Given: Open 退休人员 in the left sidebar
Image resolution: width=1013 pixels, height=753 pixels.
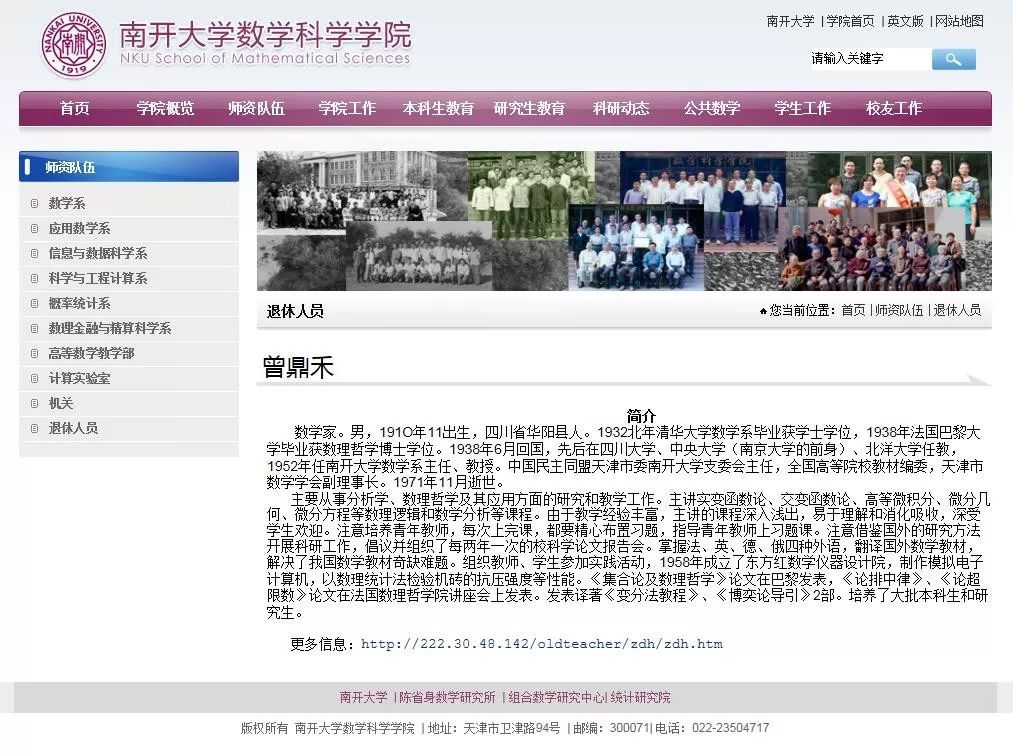Looking at the screenshot, I should click(73, 428).
